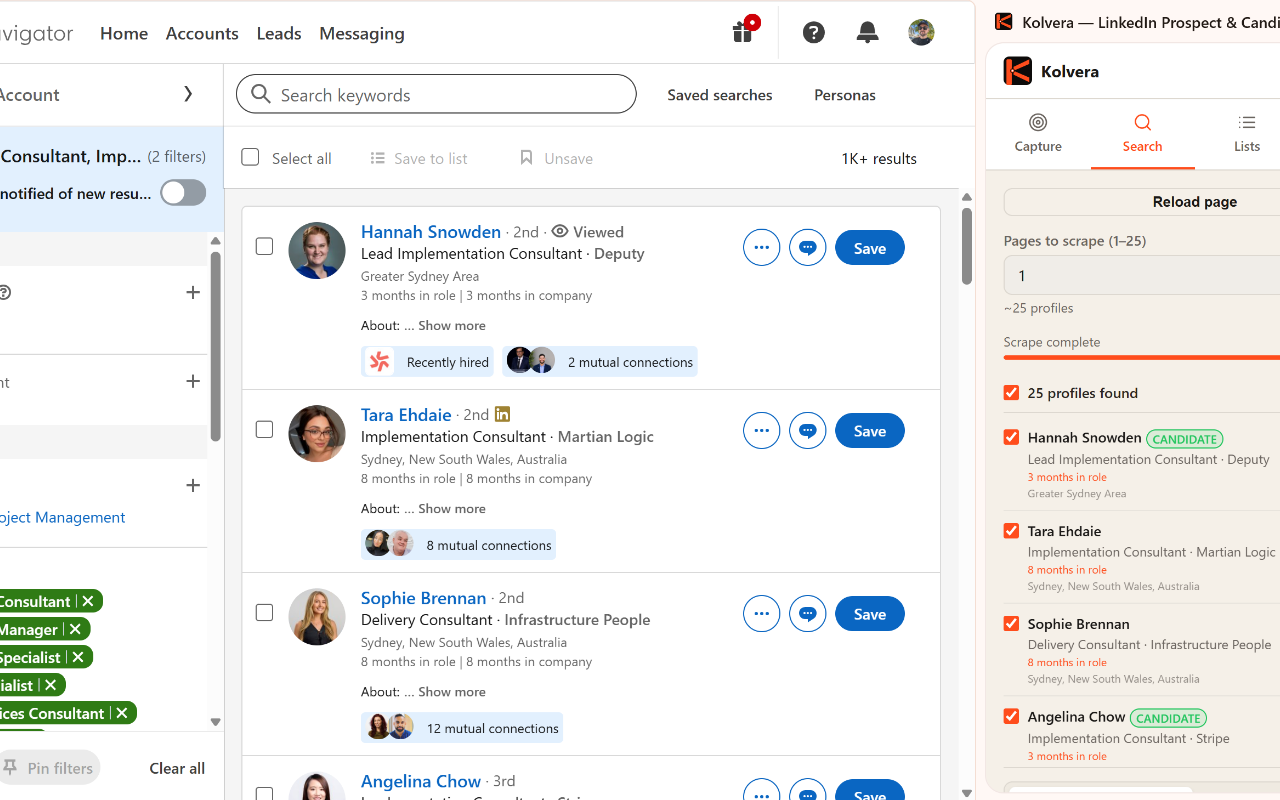
Task: Click the chevron next to the Account tab
Action: [x=188, y=94]
